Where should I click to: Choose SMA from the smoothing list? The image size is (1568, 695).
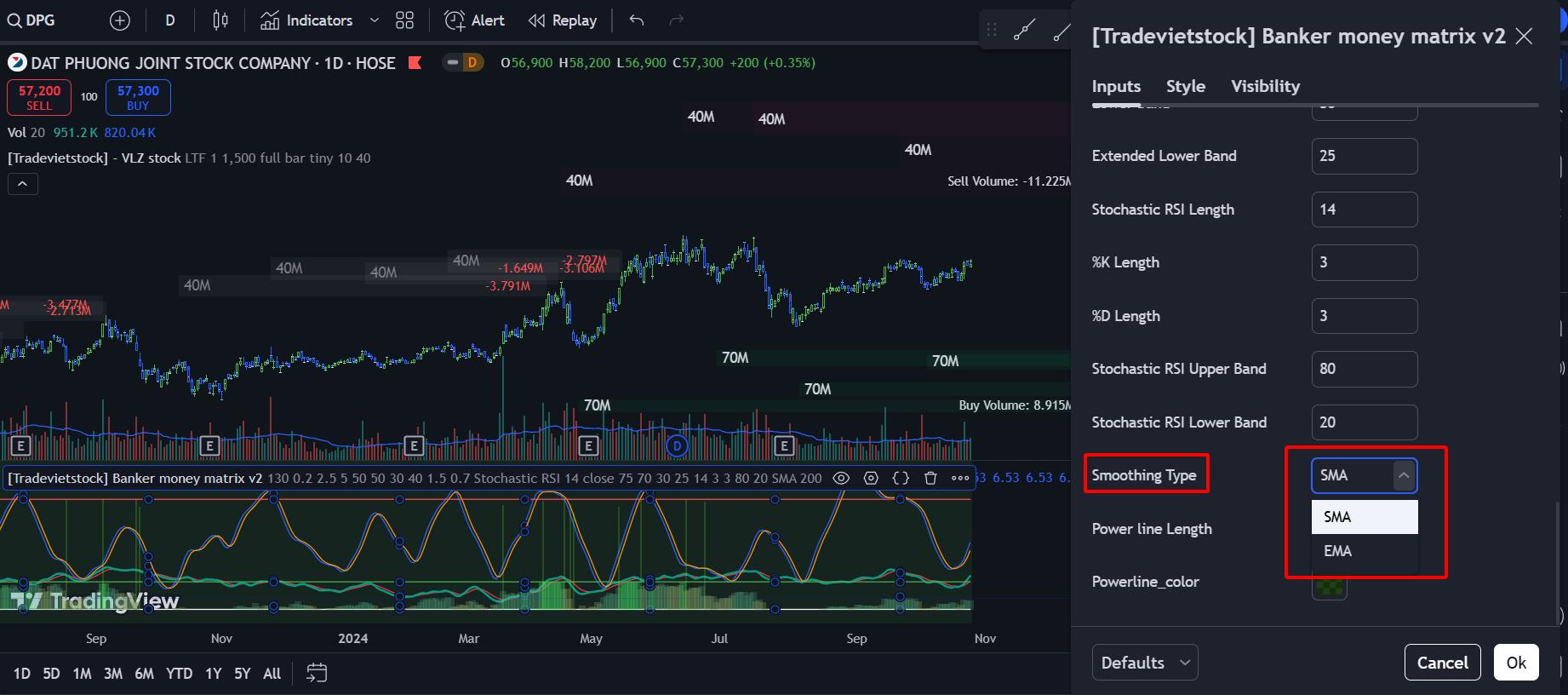(1365, 517)
